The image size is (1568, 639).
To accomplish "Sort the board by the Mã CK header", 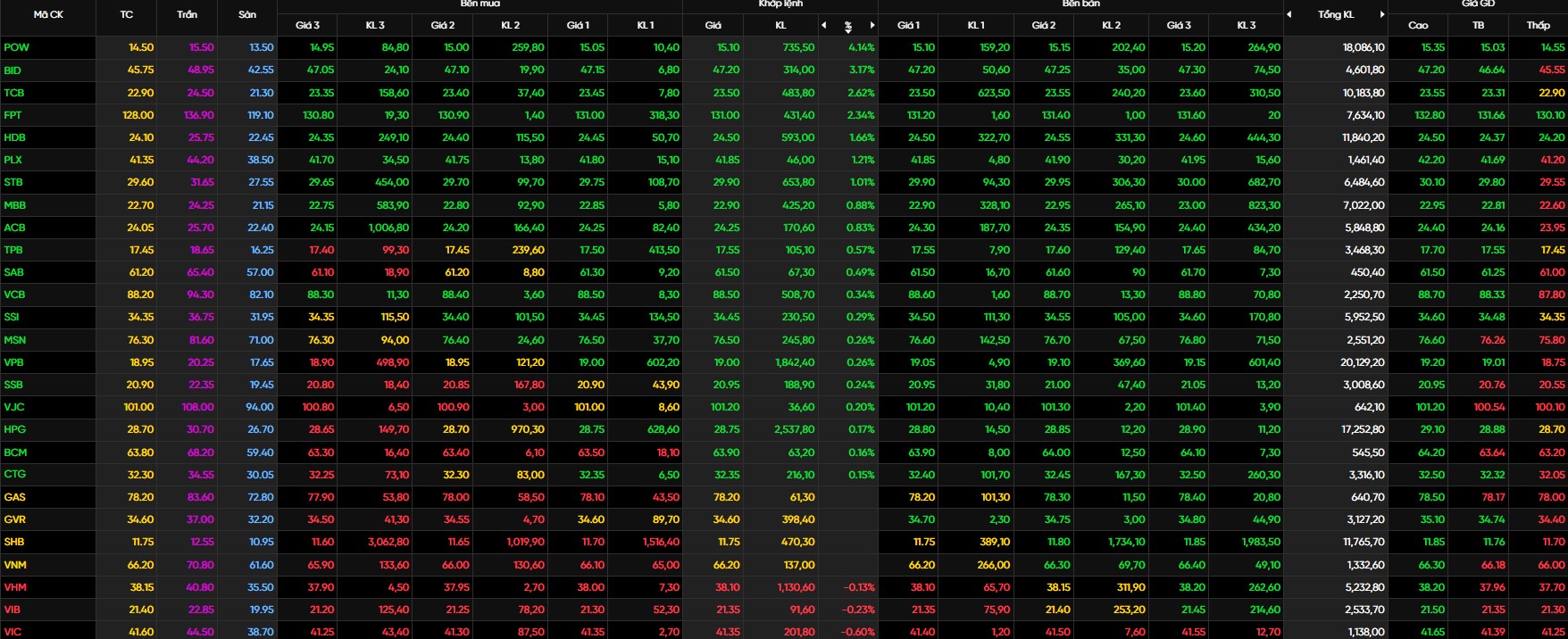I will click(48, 14).
